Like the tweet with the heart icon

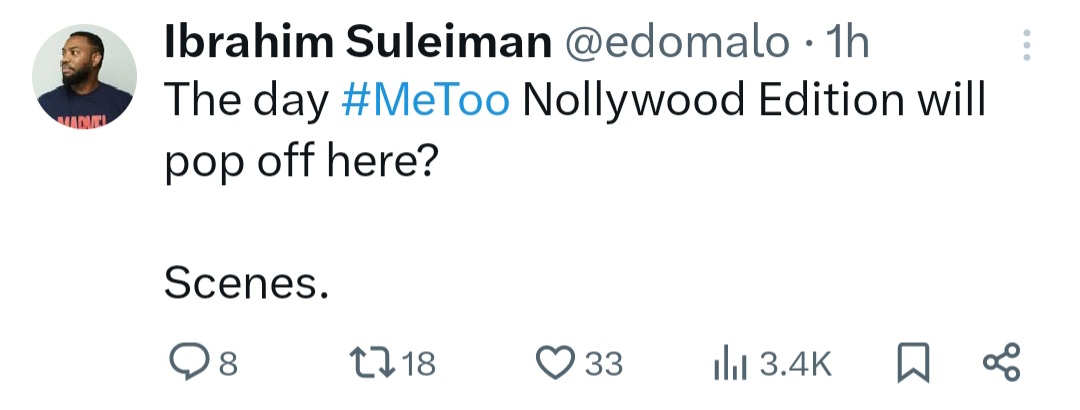coord(555,362)
